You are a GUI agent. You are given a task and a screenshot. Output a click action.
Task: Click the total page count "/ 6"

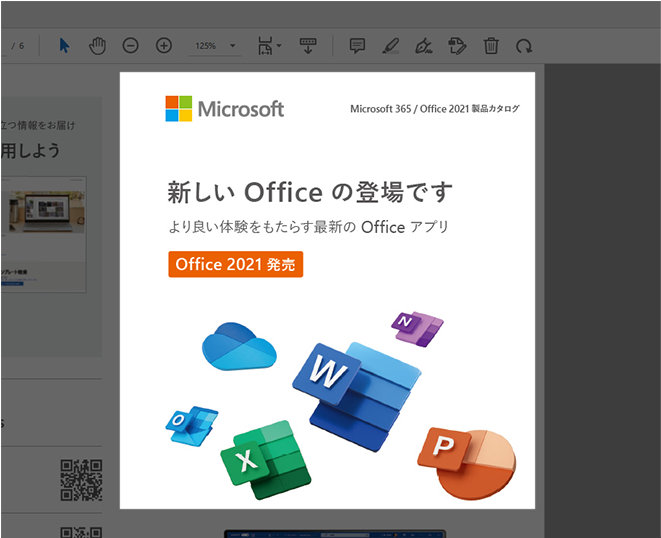tap(18, 46)
